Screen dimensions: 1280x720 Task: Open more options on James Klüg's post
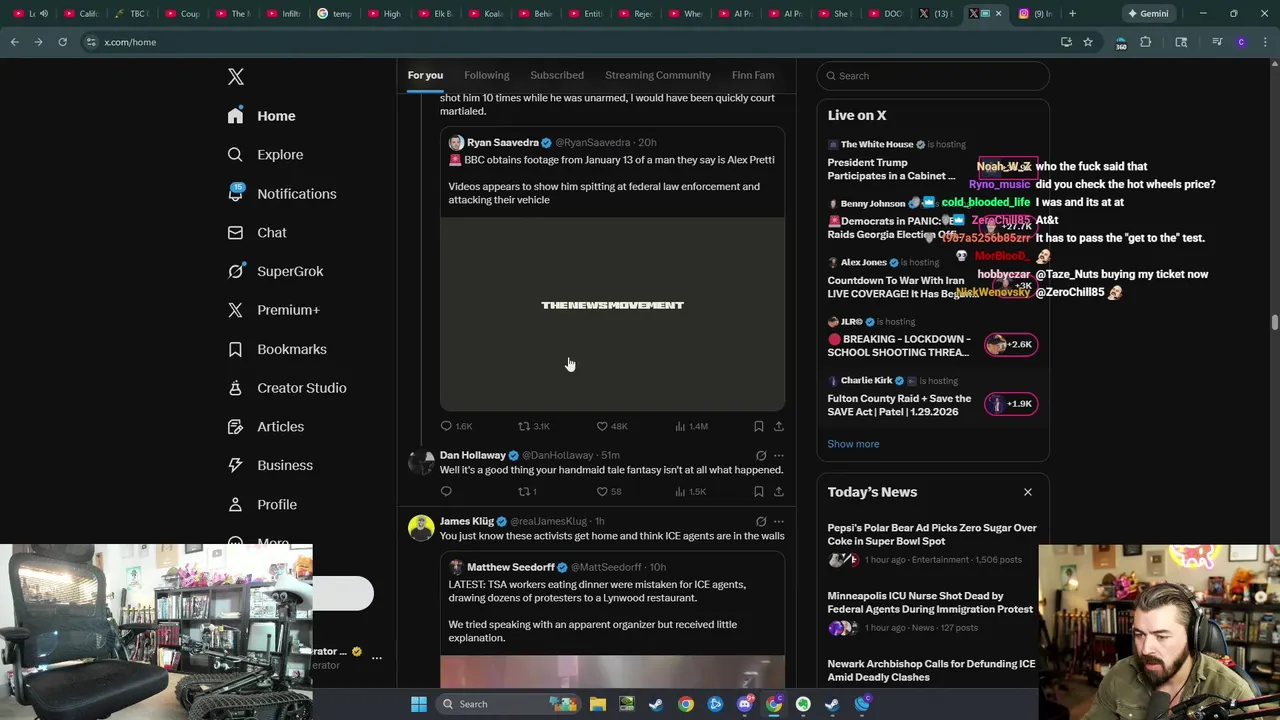[779, 521]
